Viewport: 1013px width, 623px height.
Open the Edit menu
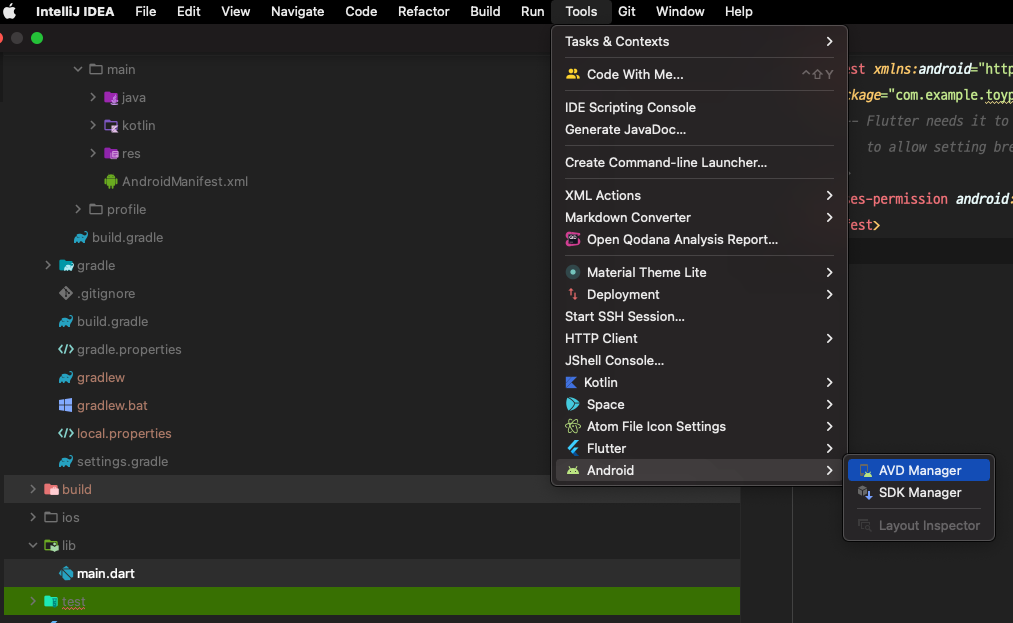189,12
